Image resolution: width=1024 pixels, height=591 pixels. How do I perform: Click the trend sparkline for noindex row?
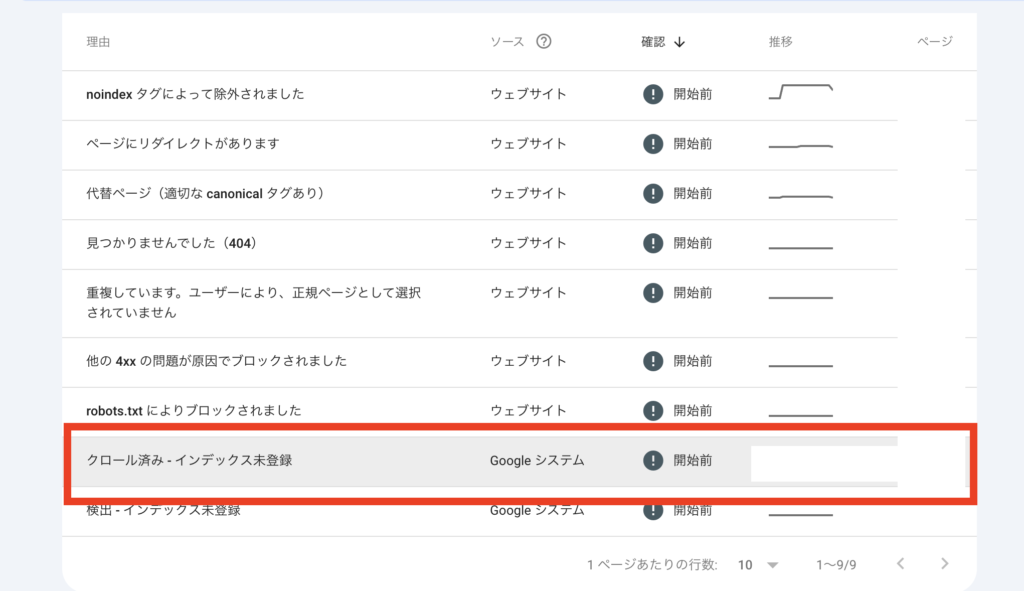[x=800, y=93]
